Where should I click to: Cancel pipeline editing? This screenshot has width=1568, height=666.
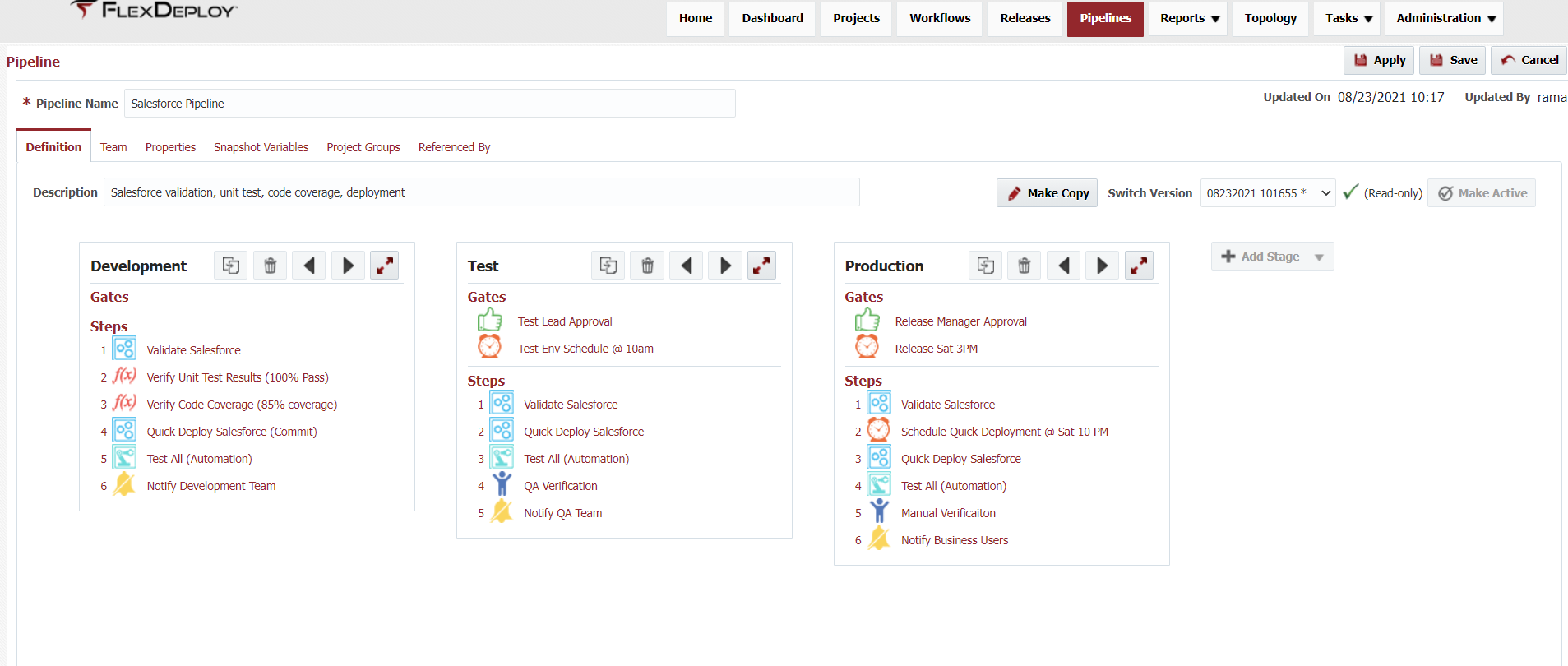(x=1529, y=60)
